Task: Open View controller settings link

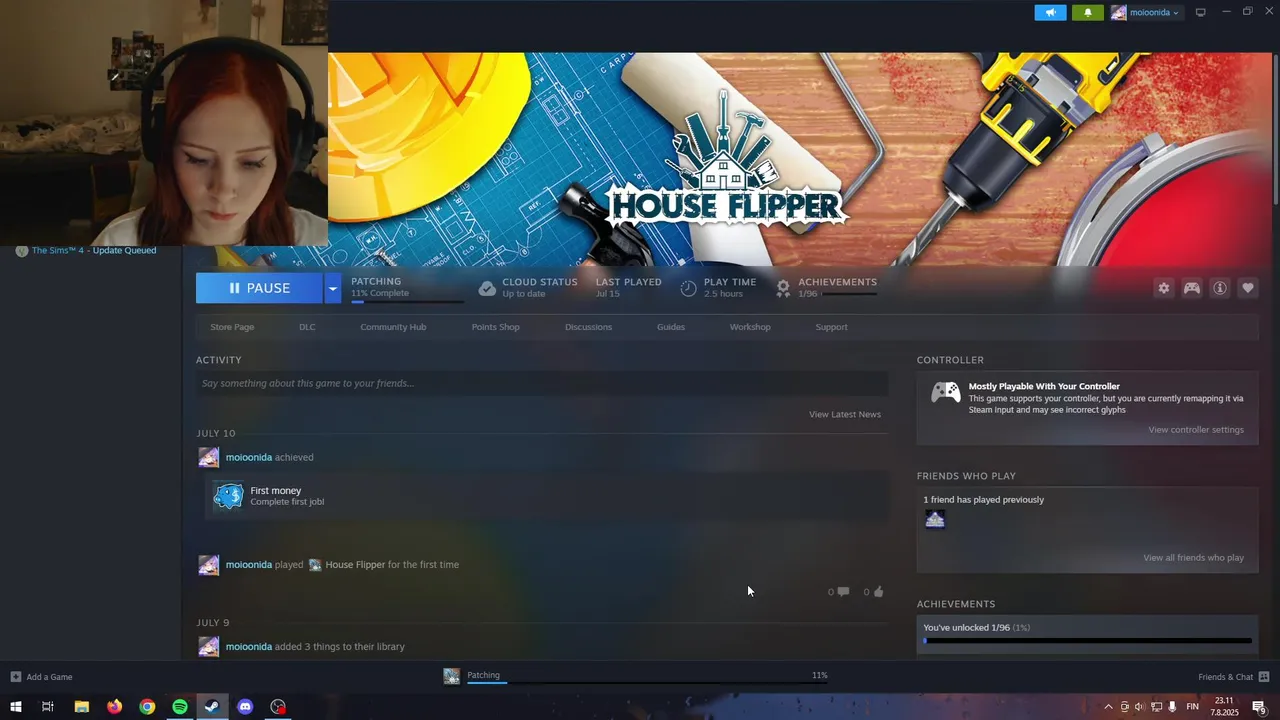Action: 1196,430
